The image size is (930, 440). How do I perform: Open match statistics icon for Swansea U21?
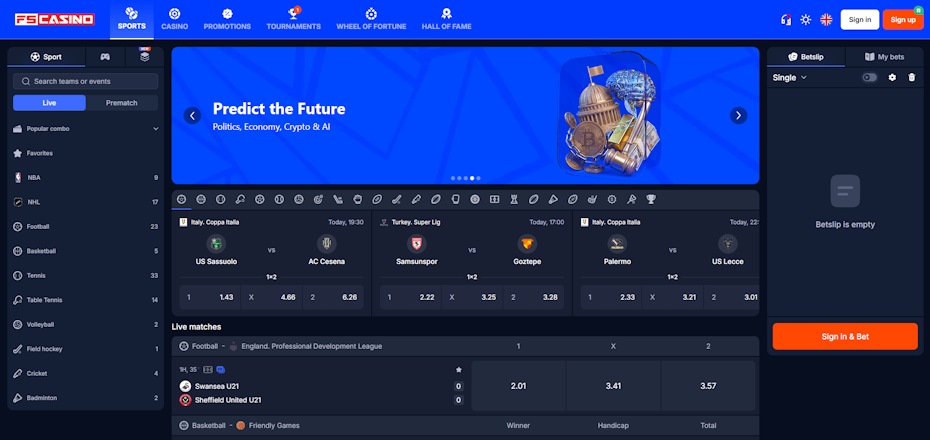pyautogui.click(x=208, y=369)
